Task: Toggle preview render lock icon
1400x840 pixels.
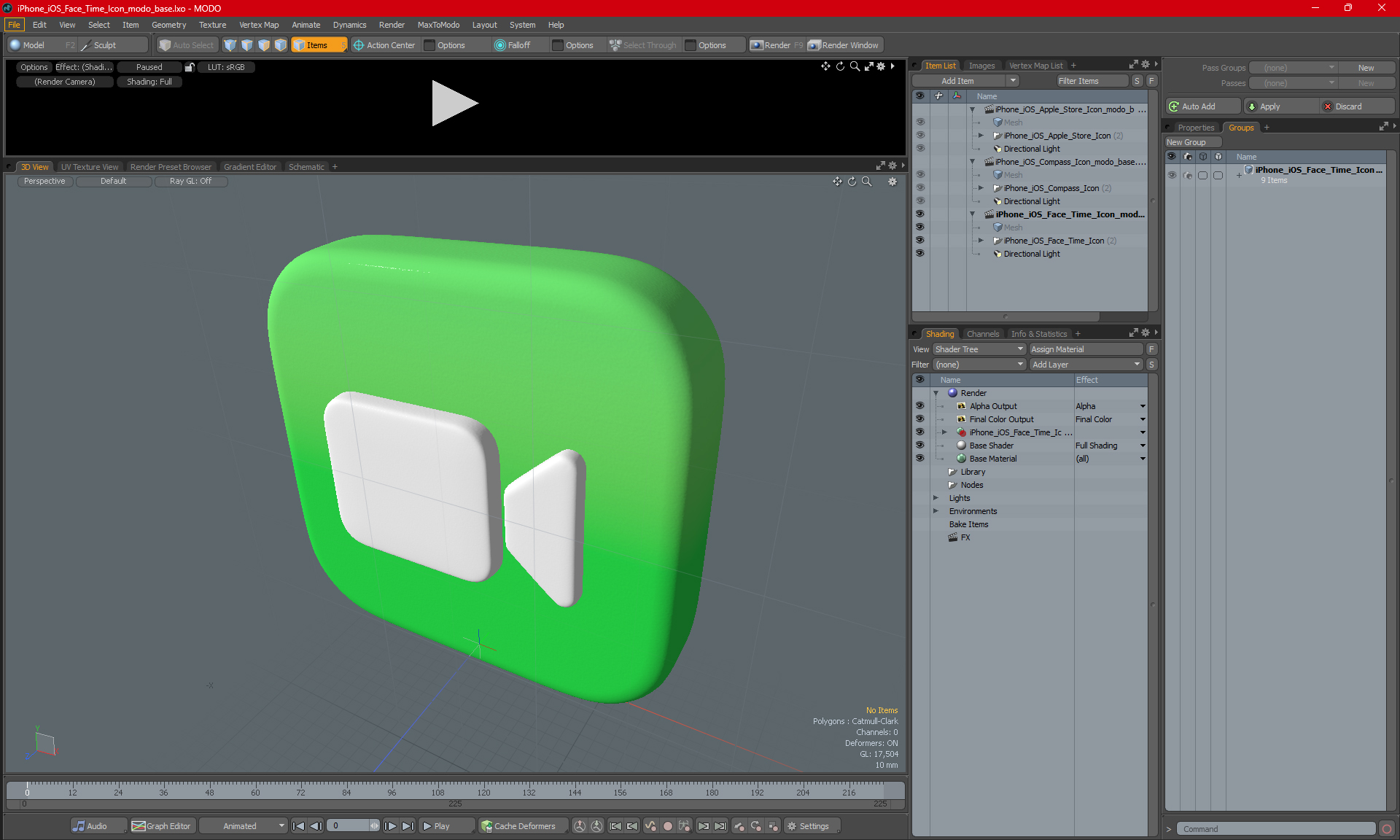Action: [190, 67]
